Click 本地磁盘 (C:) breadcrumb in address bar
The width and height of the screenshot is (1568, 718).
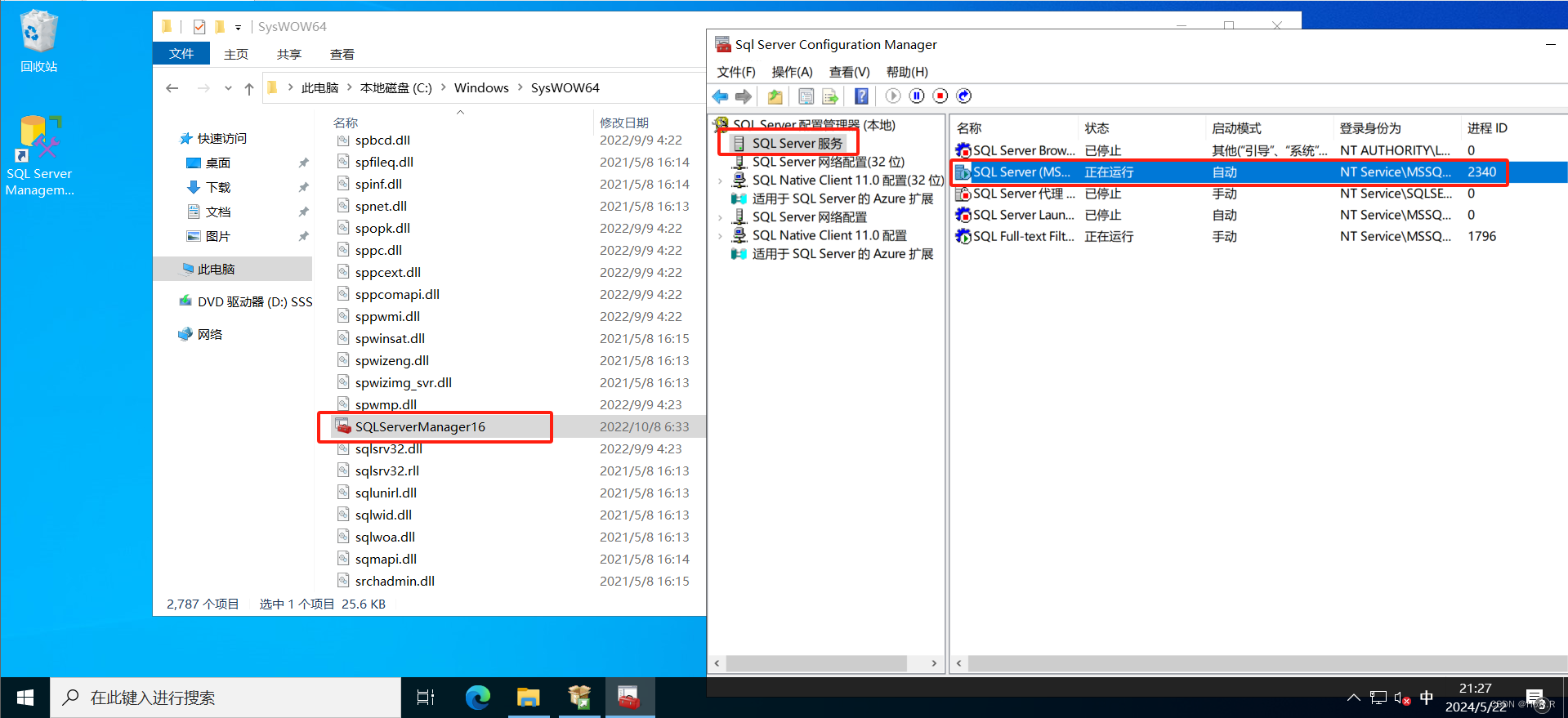pos(396,87)
